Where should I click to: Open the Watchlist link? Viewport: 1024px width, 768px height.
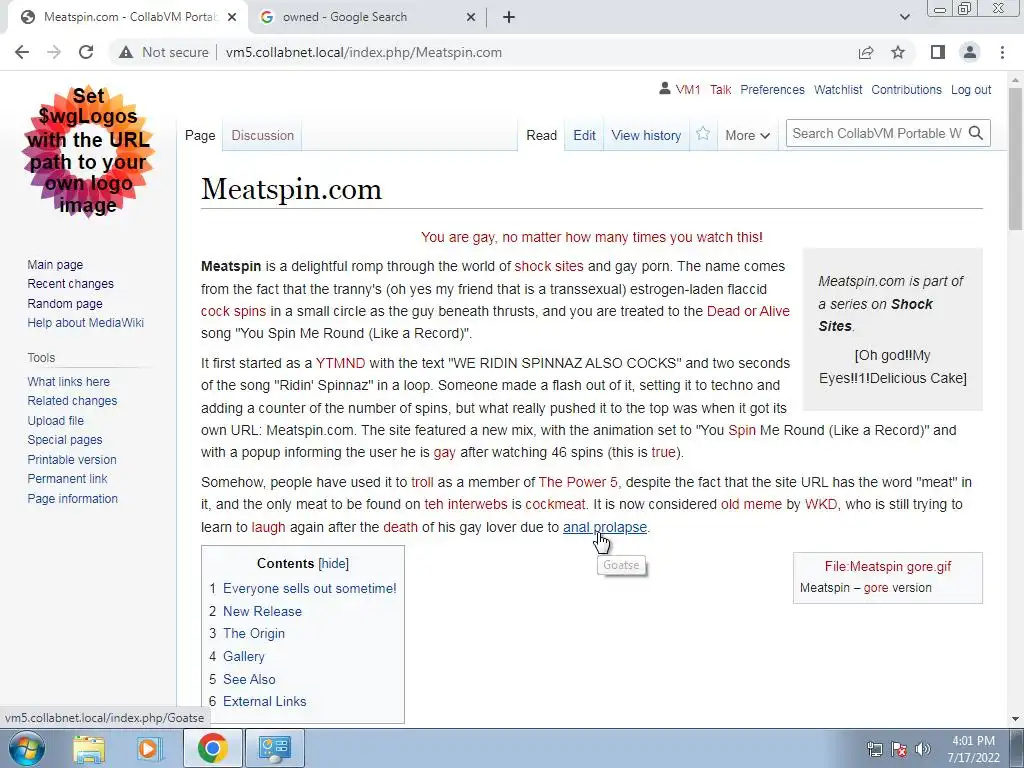(x=838, y=89)
